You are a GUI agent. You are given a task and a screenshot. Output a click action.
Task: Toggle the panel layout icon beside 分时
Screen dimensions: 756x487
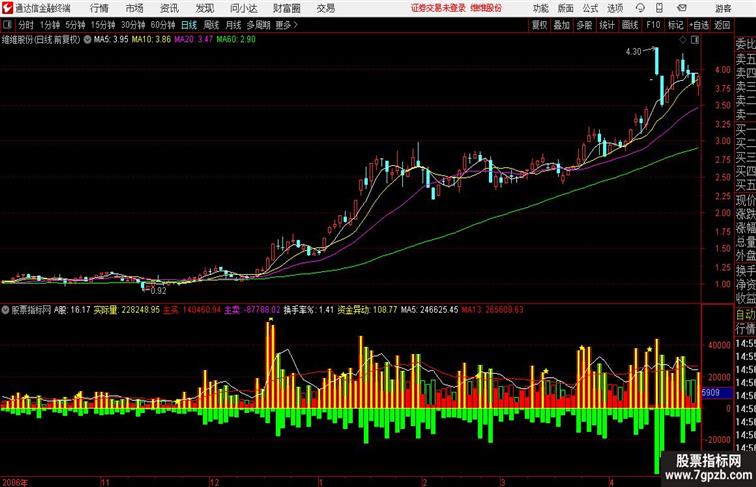pos(7,25)
